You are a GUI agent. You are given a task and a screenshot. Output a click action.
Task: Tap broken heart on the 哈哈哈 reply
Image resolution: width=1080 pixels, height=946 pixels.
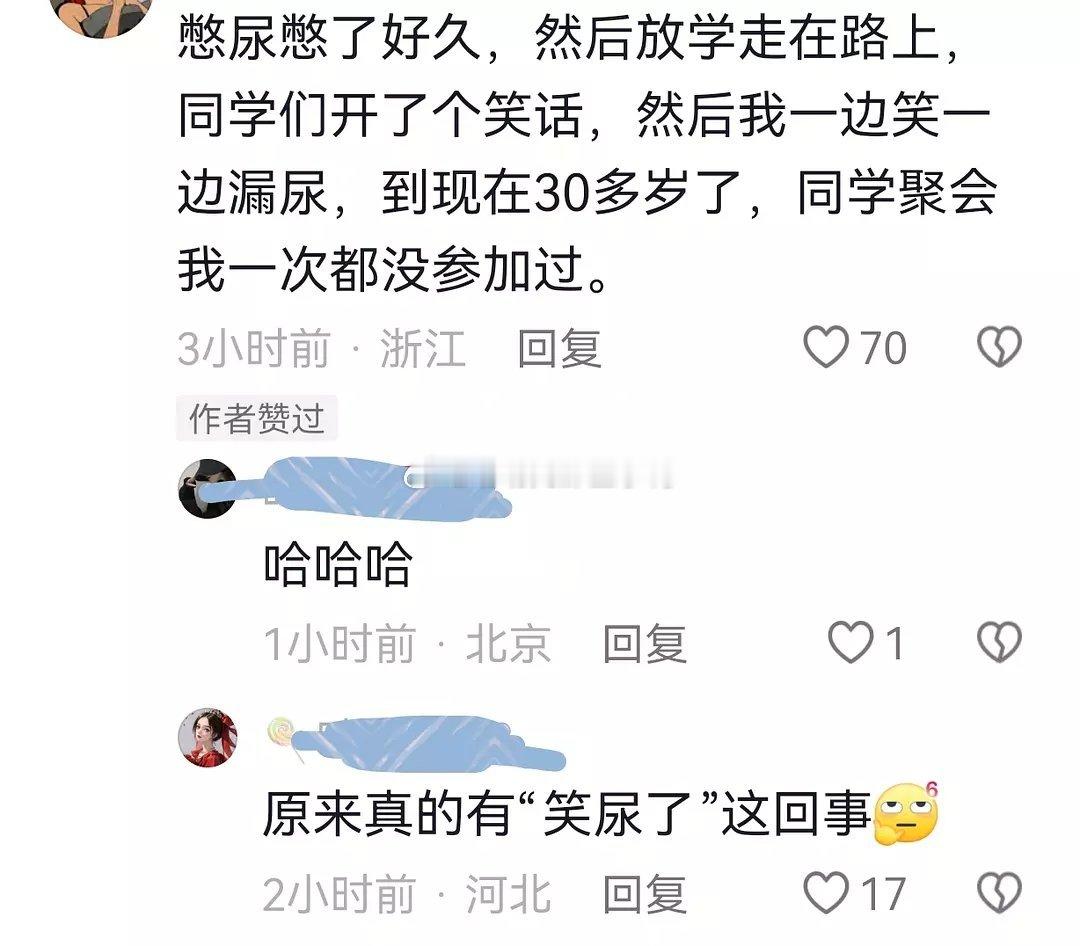(999, 642)
